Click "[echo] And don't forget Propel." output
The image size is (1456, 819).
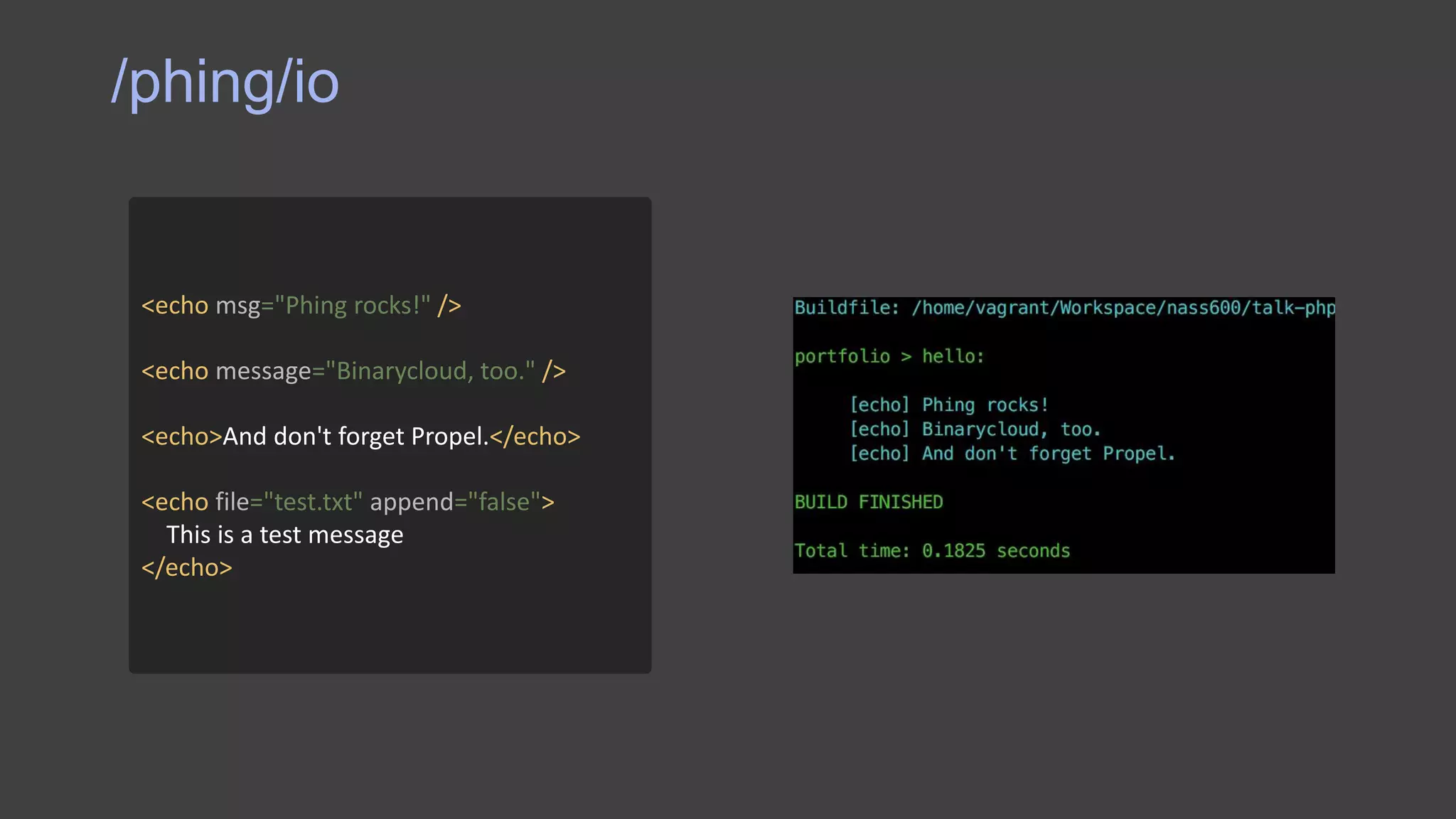1012,453
